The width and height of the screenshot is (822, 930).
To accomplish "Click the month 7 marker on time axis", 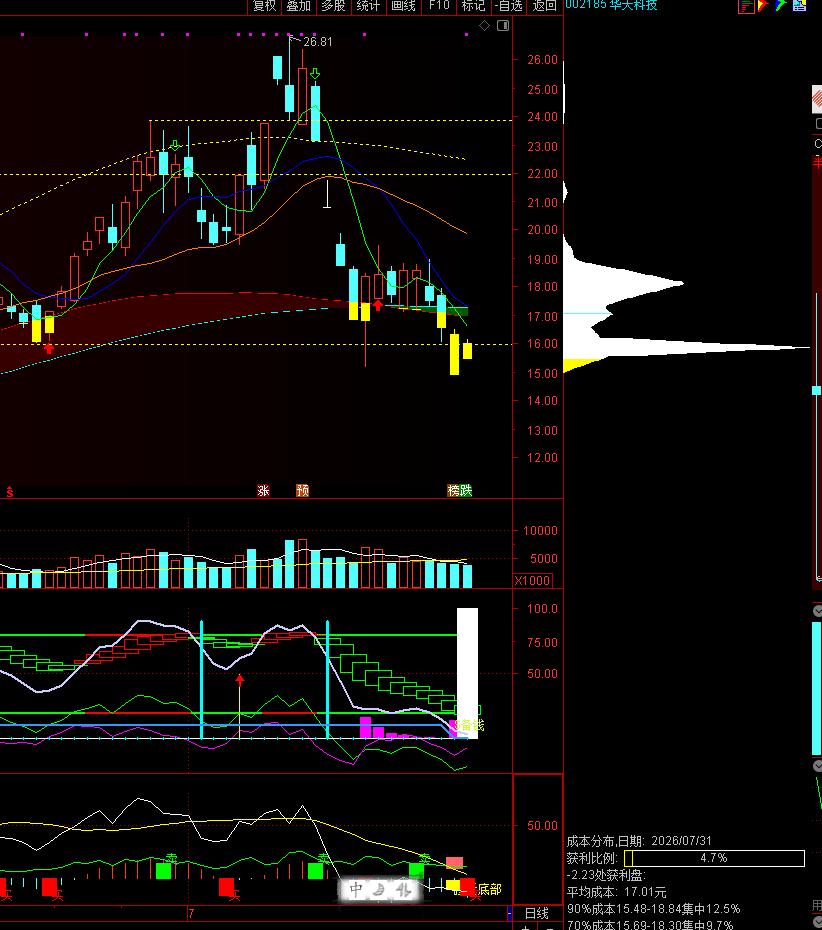I will 191,913.
